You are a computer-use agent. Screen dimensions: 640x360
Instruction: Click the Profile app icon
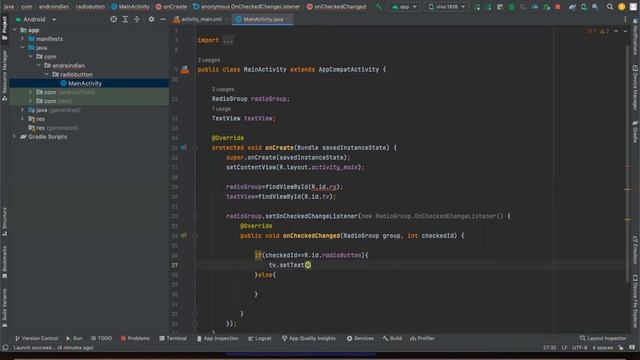pyautogui.click(x=535, y=7)
